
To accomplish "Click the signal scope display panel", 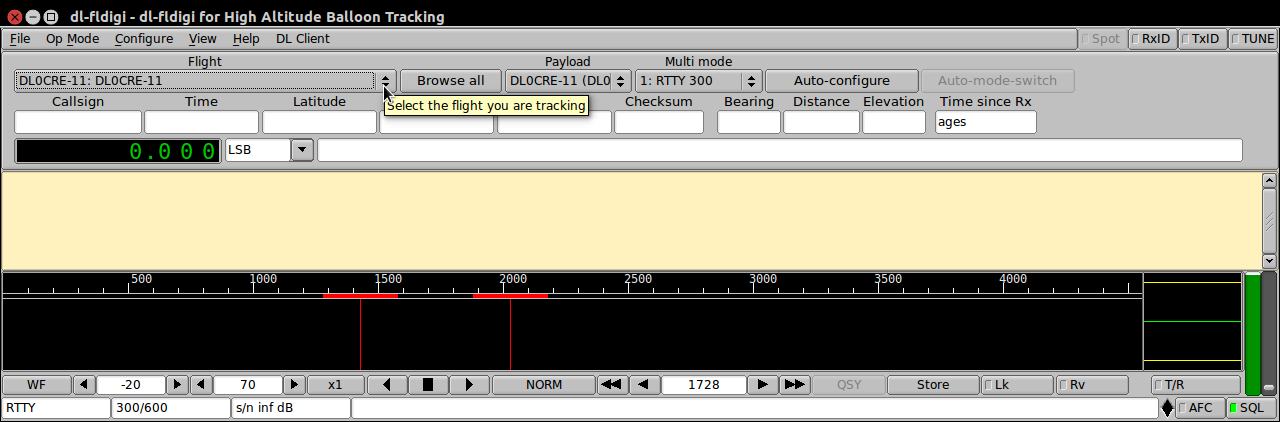I will click(x=1192, y=321).
